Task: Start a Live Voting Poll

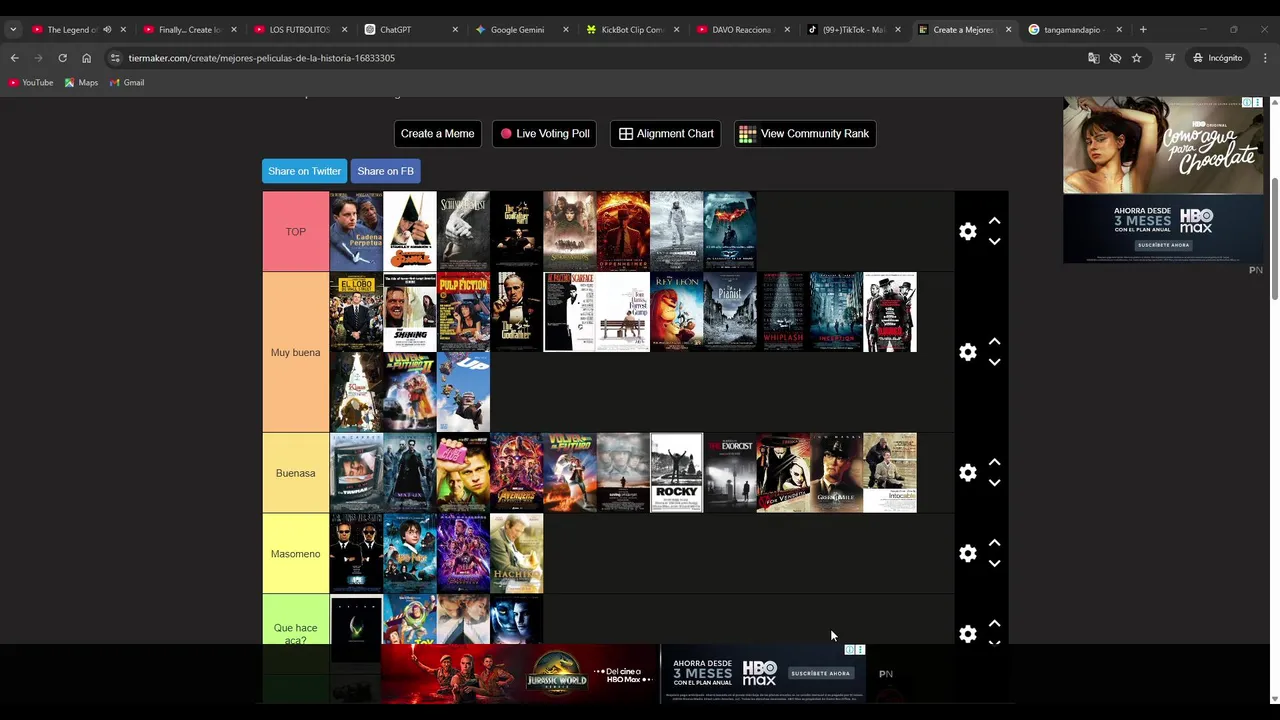Action: pyautogui.click(x=545, y=134)
